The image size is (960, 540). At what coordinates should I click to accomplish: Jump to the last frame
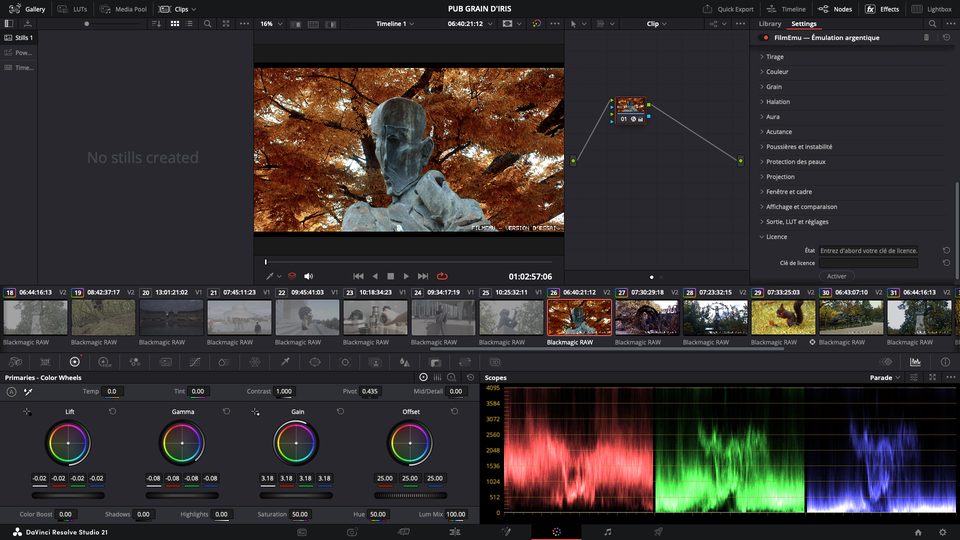422,276
